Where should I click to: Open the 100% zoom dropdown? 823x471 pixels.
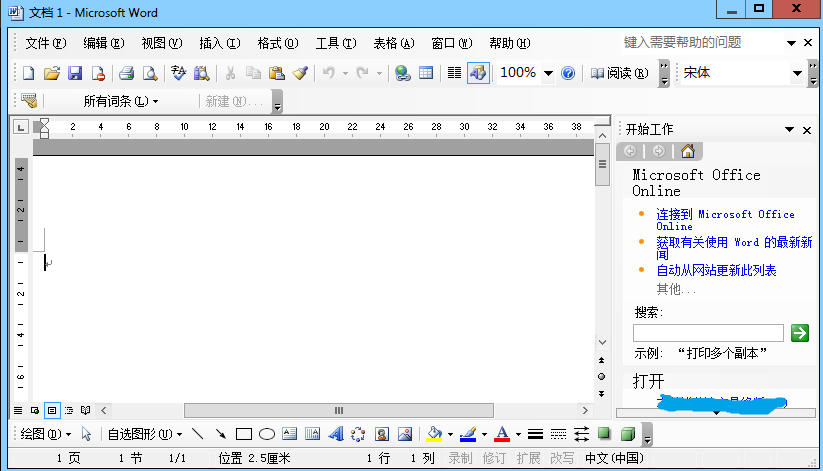click(x=548, y=73)
